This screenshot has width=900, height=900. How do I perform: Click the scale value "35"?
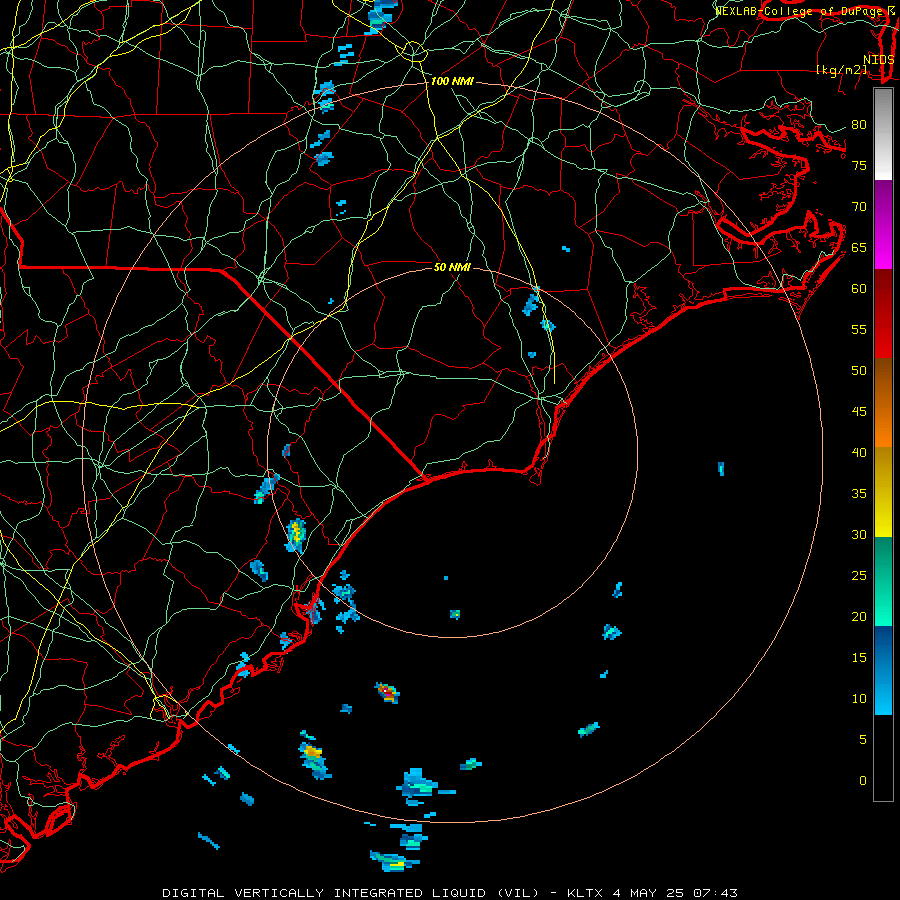[x=859, y=494]
